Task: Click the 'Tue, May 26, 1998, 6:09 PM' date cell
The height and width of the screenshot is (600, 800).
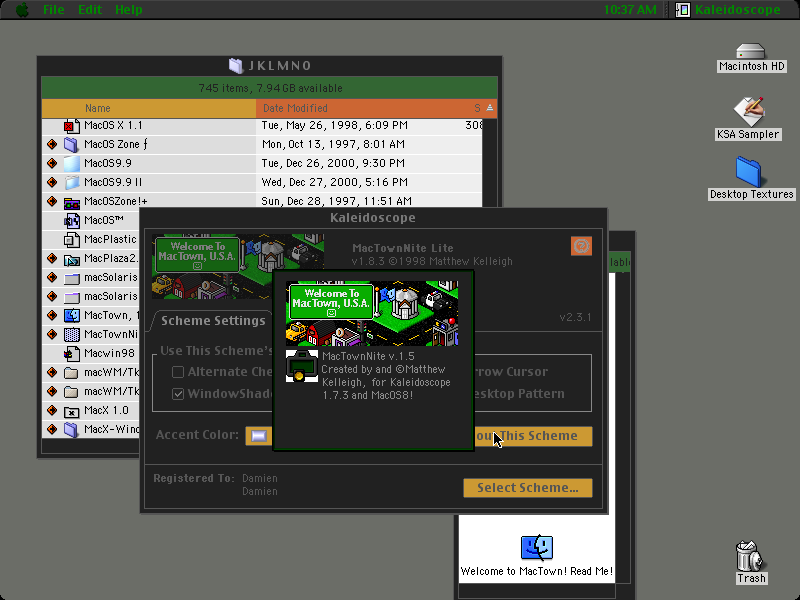Action: [334, 126]
